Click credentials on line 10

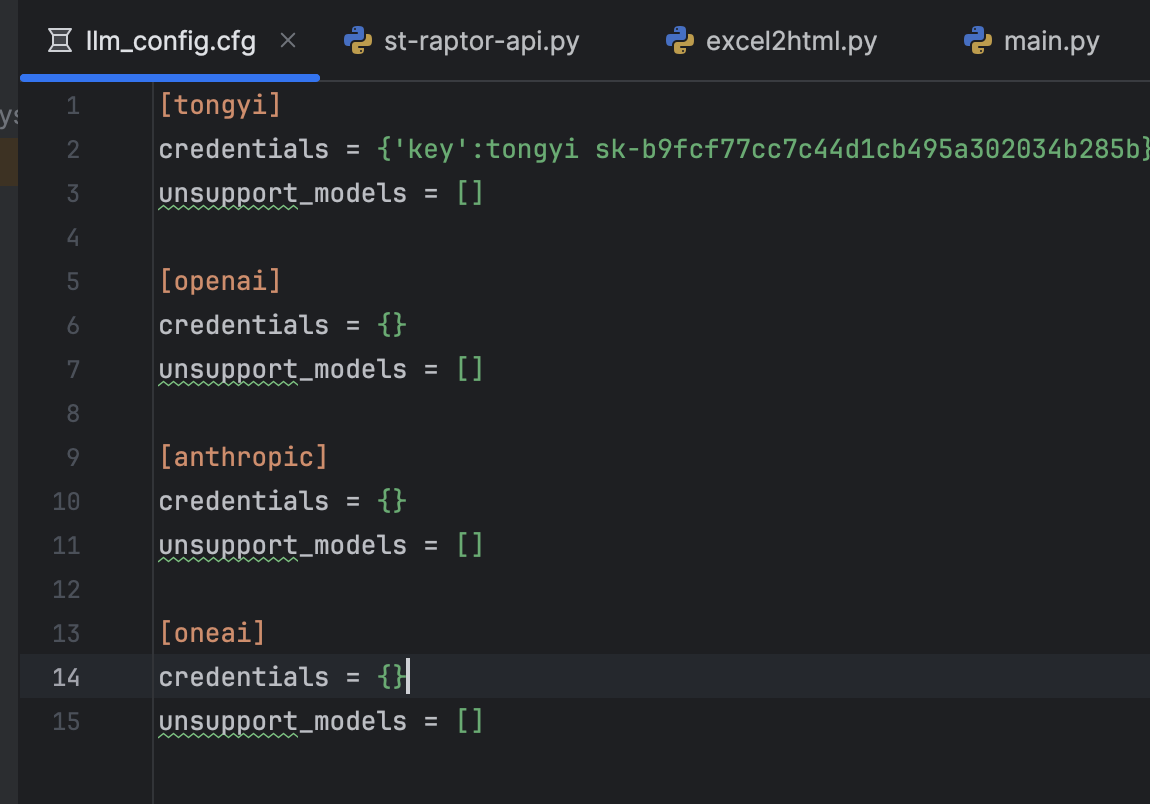243,501
